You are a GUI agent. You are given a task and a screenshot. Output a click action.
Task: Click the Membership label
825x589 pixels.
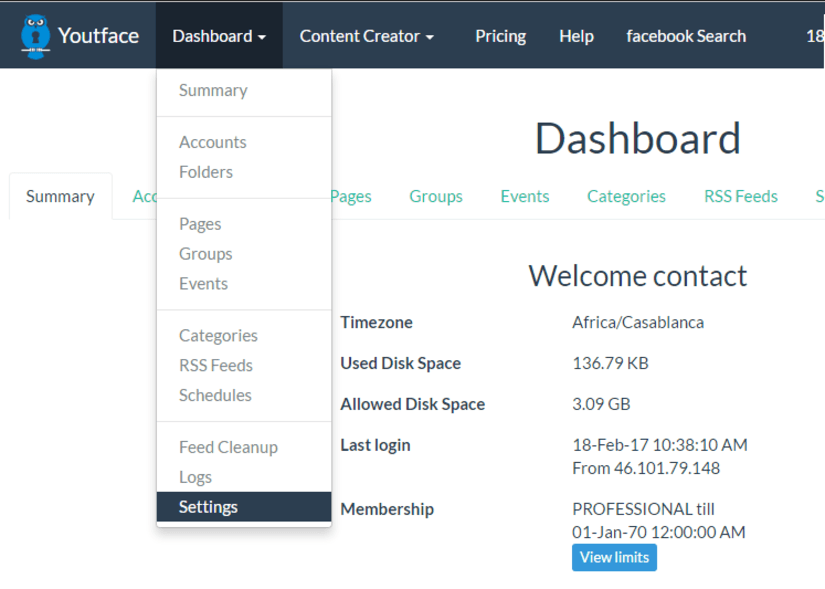(387, 510)
